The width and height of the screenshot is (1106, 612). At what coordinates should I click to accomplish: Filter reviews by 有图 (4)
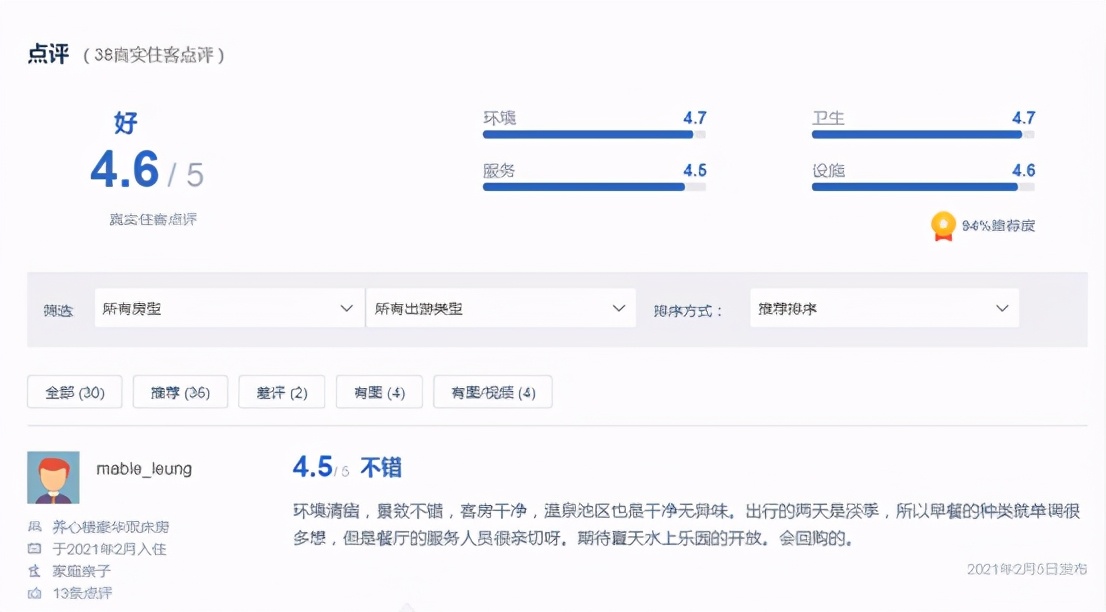point(379,391)
